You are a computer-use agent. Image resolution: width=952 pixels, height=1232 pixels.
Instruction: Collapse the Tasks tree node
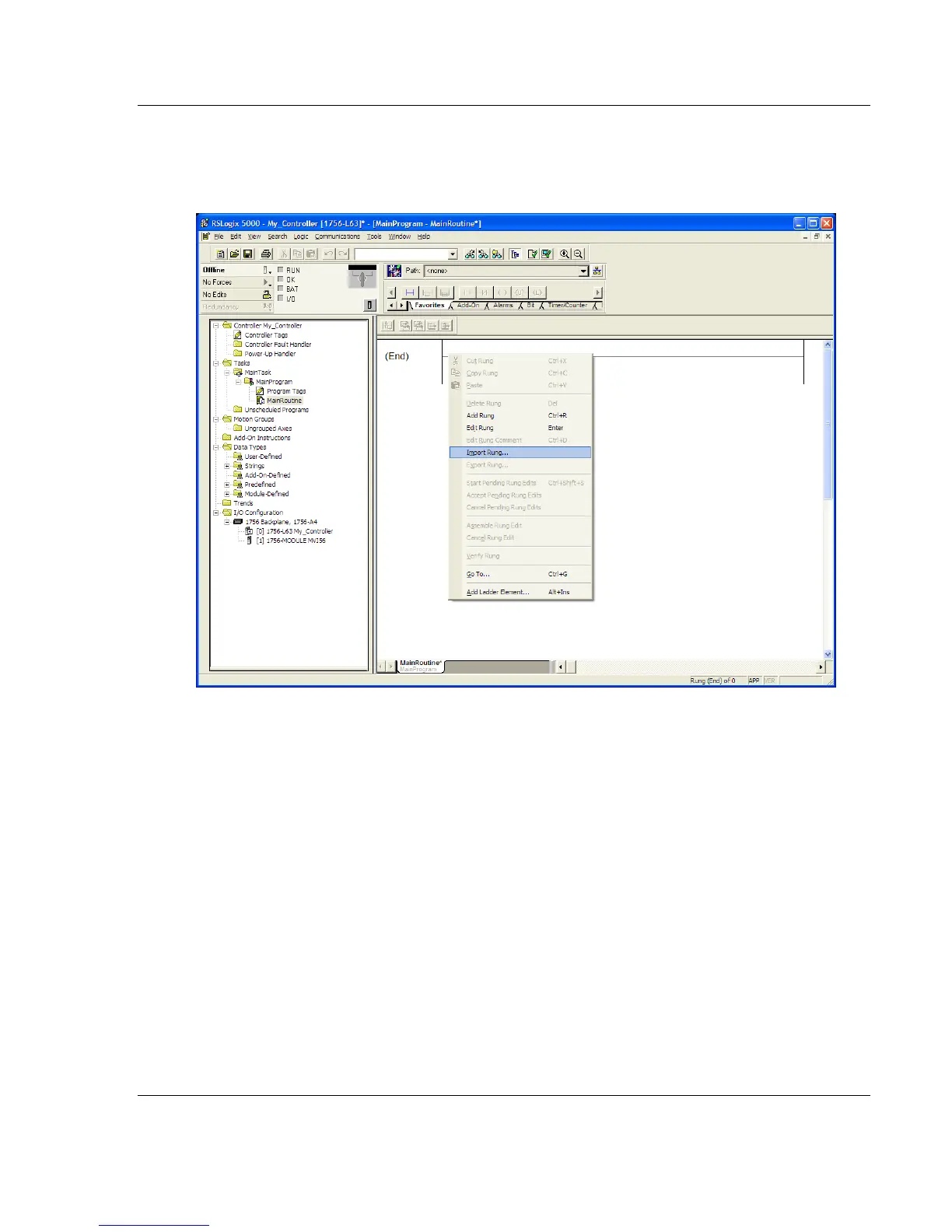(217, 363)
